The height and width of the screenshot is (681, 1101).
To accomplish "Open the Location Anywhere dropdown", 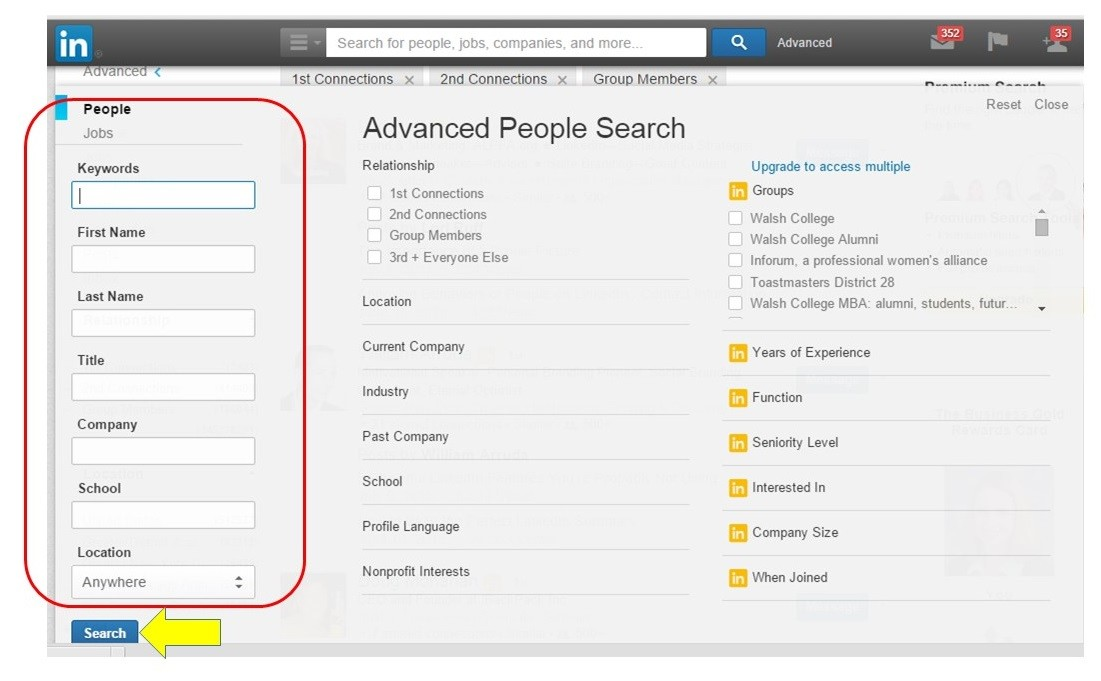I will point(163,582).
